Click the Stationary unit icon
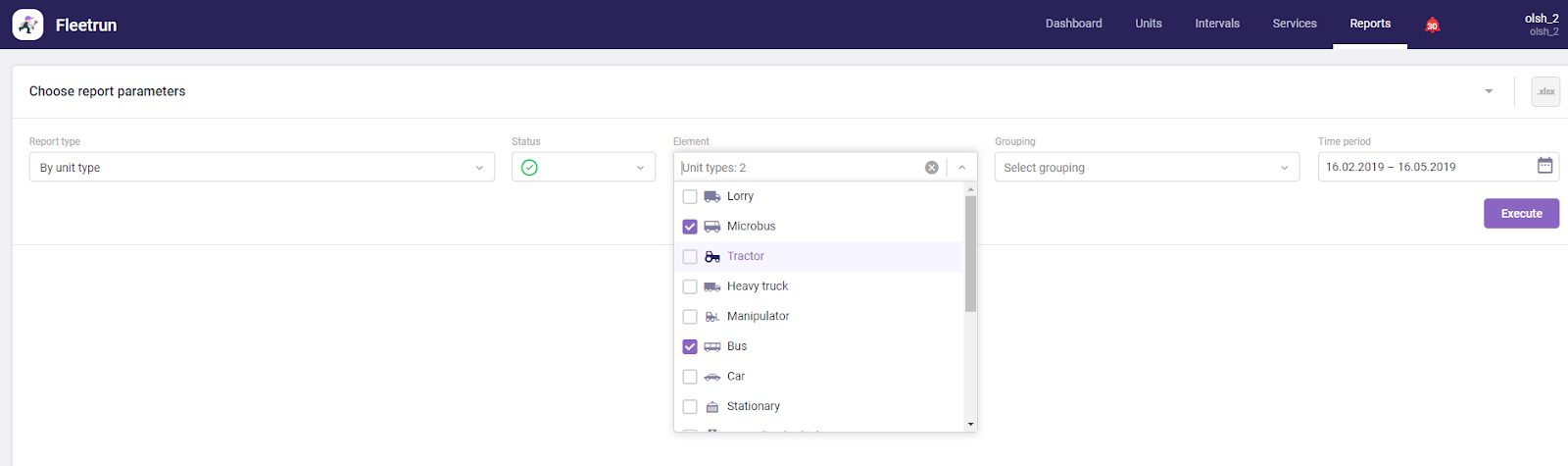Image resolution: width=1568 pixels, height=466 pixels. 712,406
